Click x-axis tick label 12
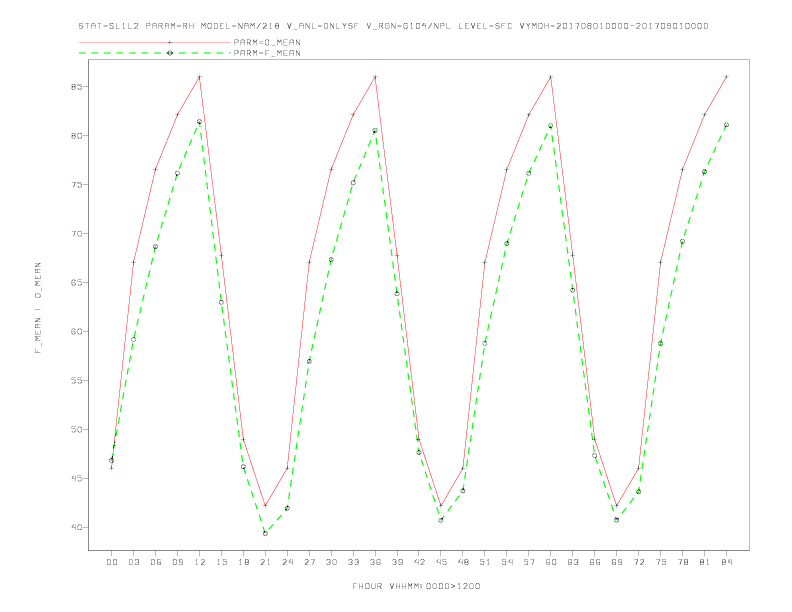The width and height of the screenshot is (792, 612). pos(200,562)
